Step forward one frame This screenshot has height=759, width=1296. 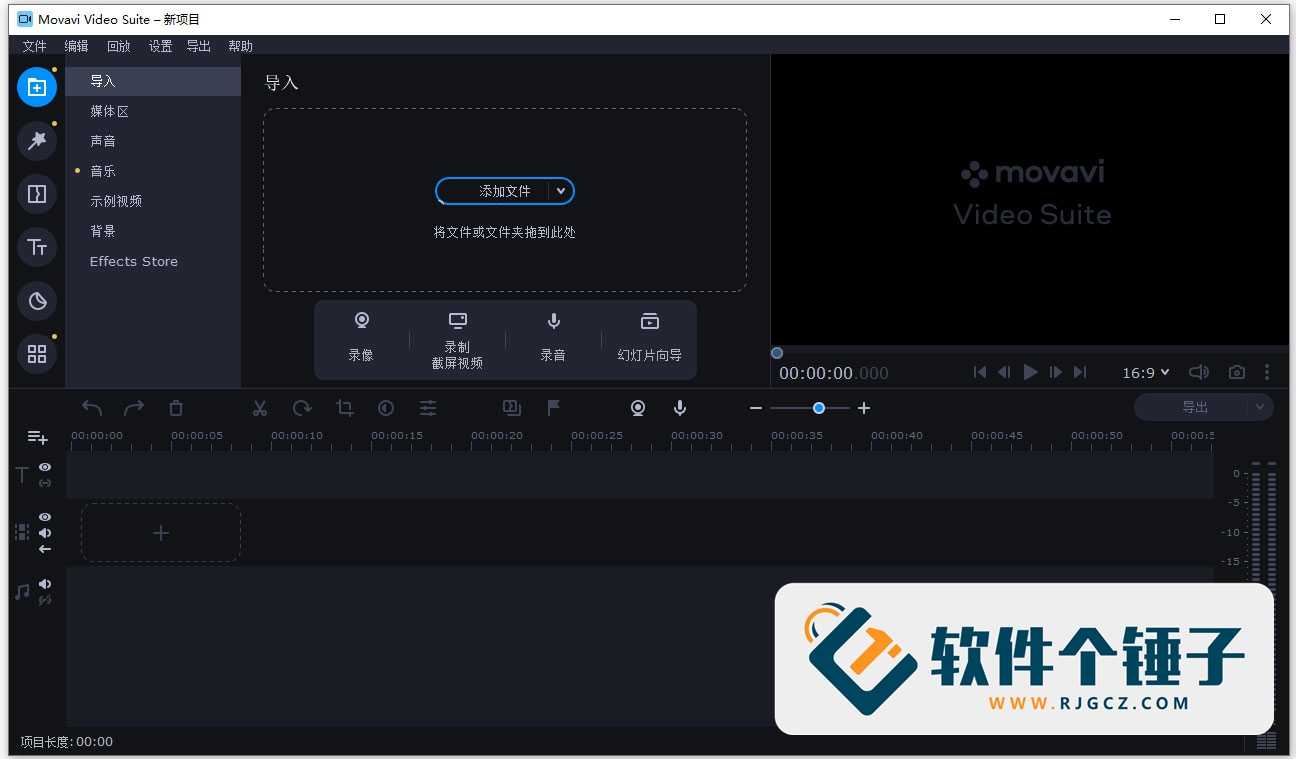pyautogui.click(x=1055, y=372)
